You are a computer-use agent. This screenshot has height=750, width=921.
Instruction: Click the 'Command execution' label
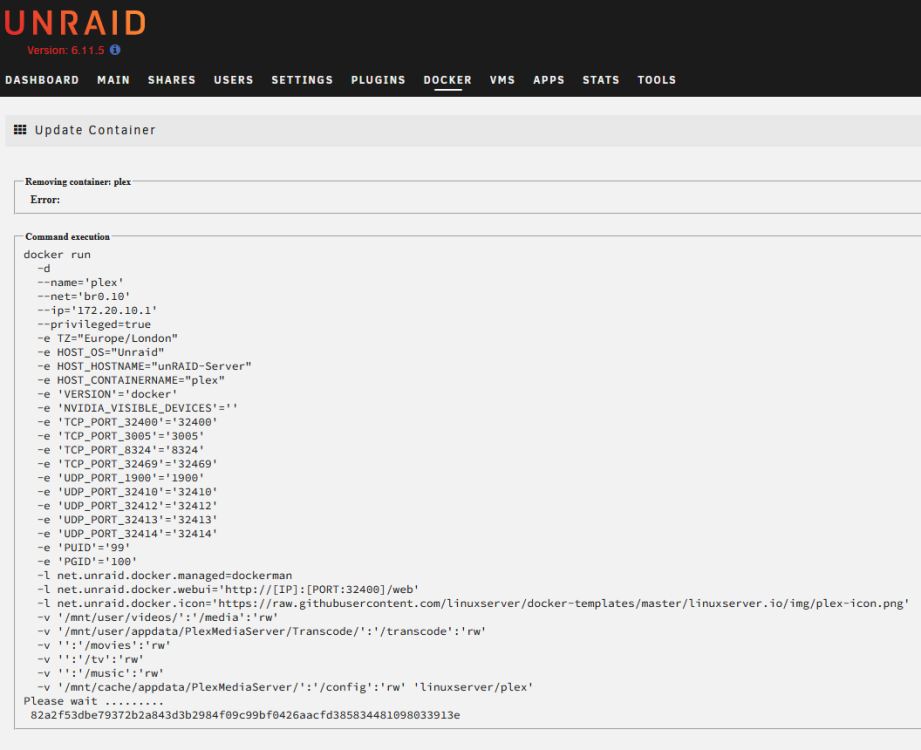point(68,237)
